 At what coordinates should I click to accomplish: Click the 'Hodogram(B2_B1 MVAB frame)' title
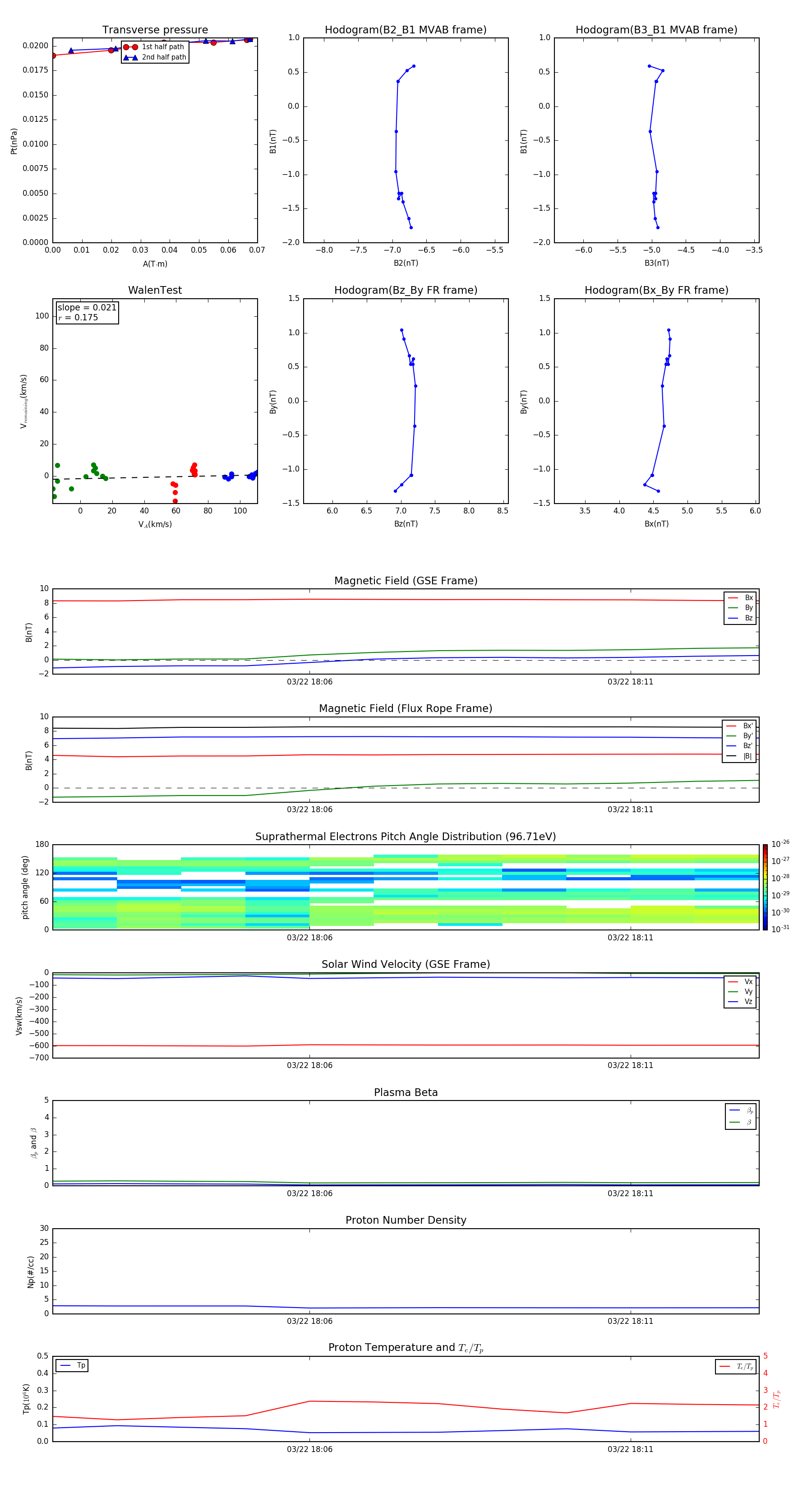point(406,30)
